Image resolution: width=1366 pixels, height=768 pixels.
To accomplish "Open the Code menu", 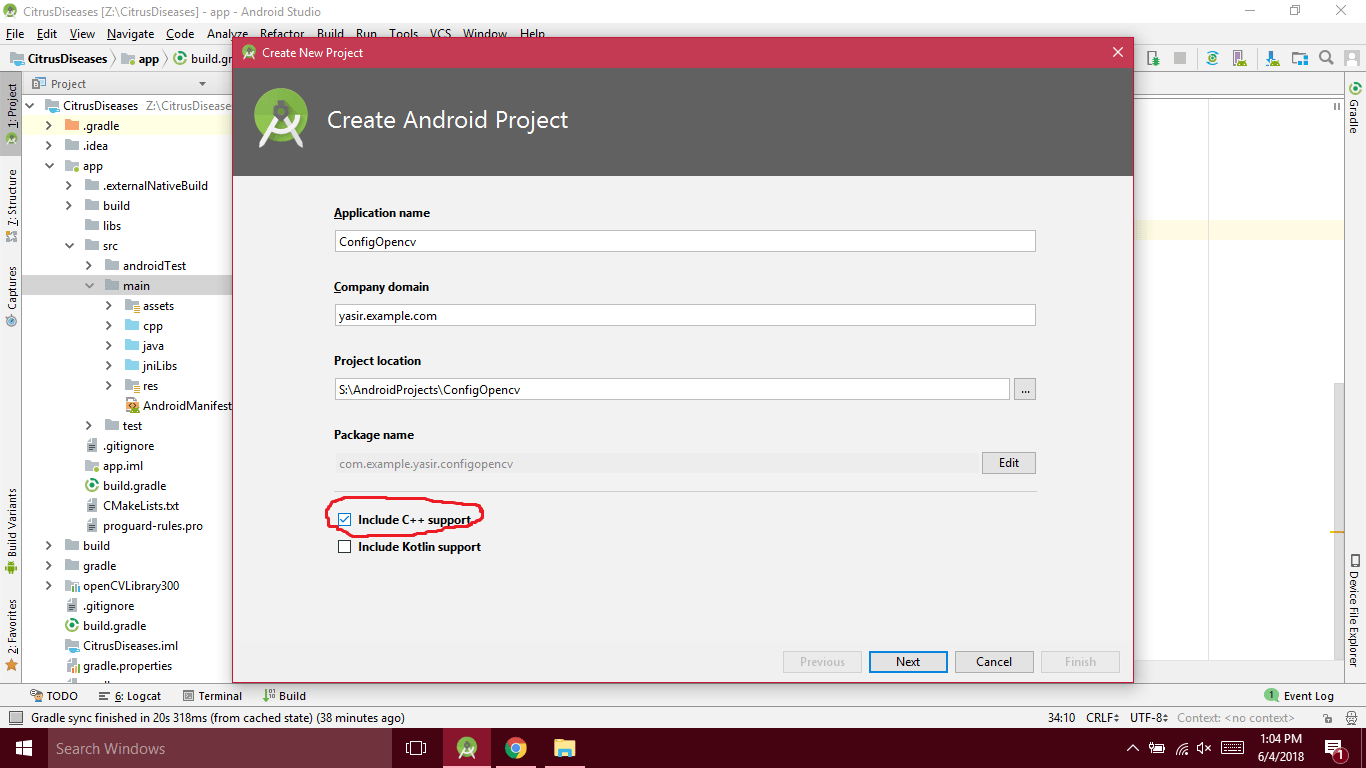I will pyautogui.click(x=180, y=34).
